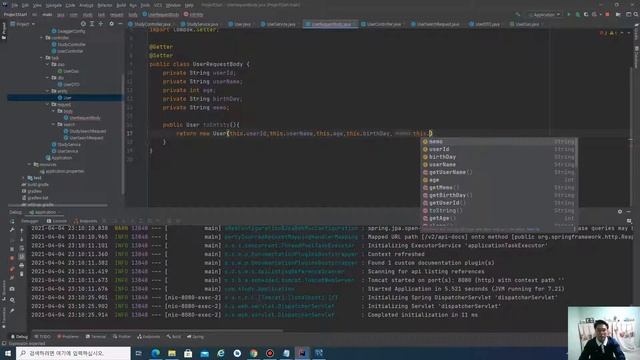Click the Build project hammer icon
This screenshot has width=640, height=360.
(518, 15)
